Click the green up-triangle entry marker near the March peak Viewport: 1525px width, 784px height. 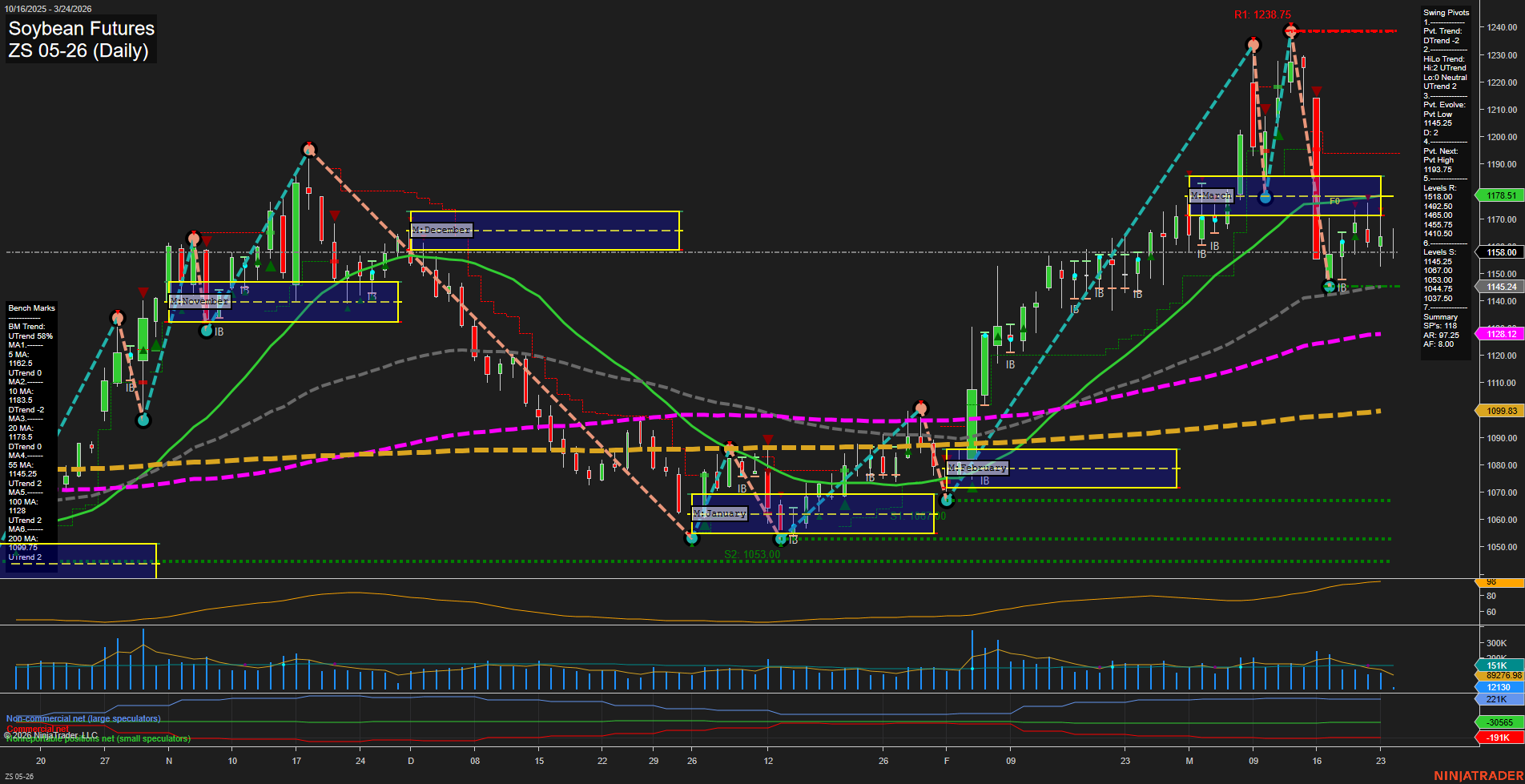[1280, 134]
